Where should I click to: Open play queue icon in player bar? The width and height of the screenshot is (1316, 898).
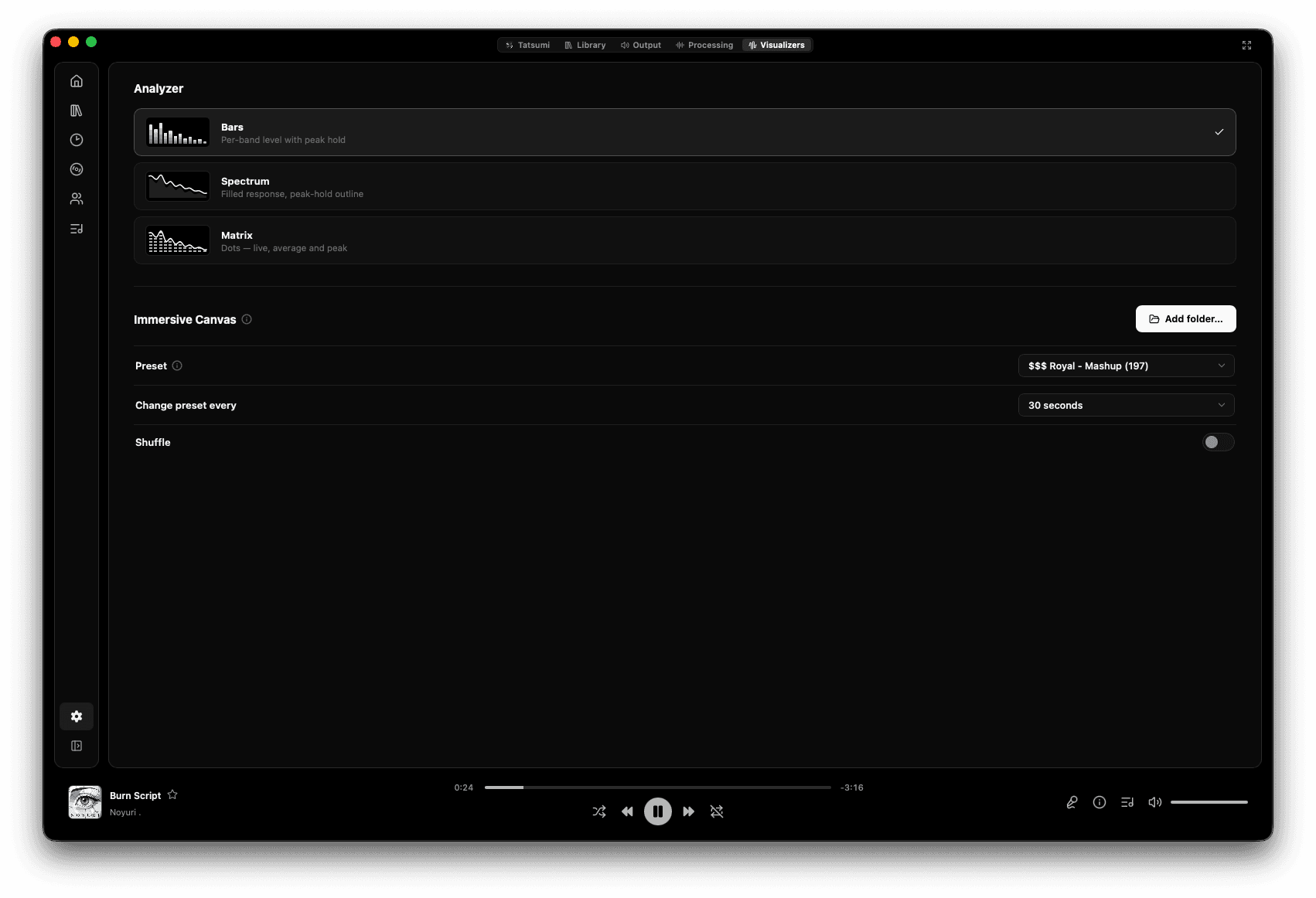point(1127,802)
